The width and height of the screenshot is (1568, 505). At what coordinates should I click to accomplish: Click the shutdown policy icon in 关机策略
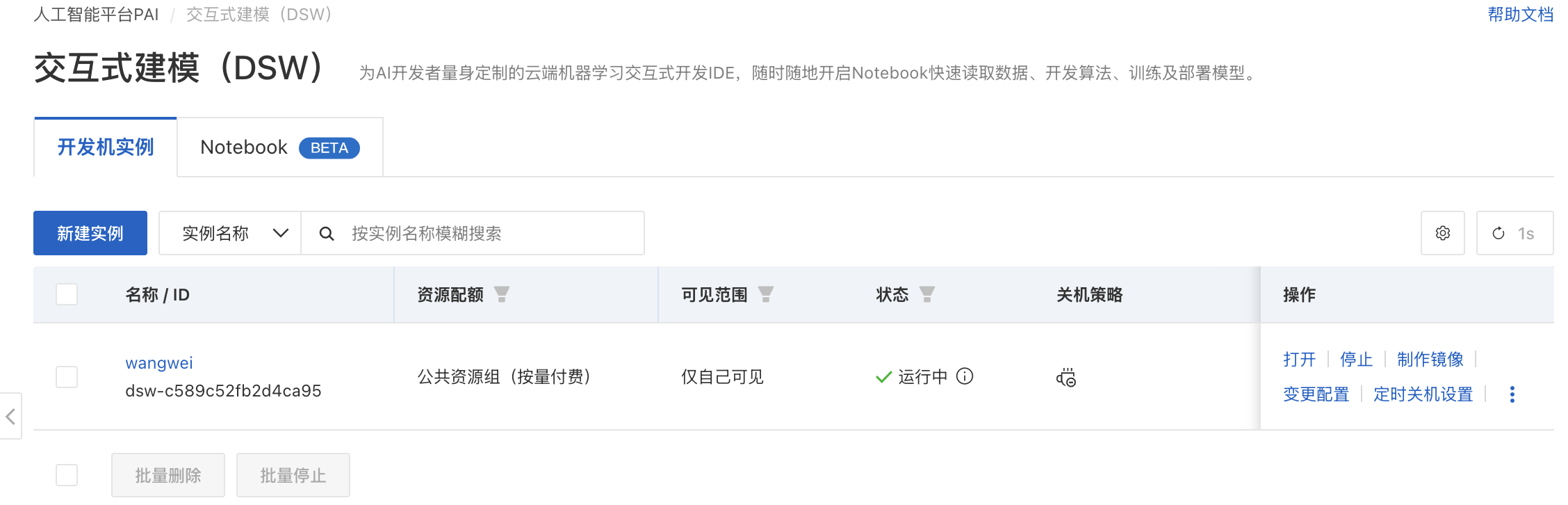pyautogui.click(x=1066, y=377)
